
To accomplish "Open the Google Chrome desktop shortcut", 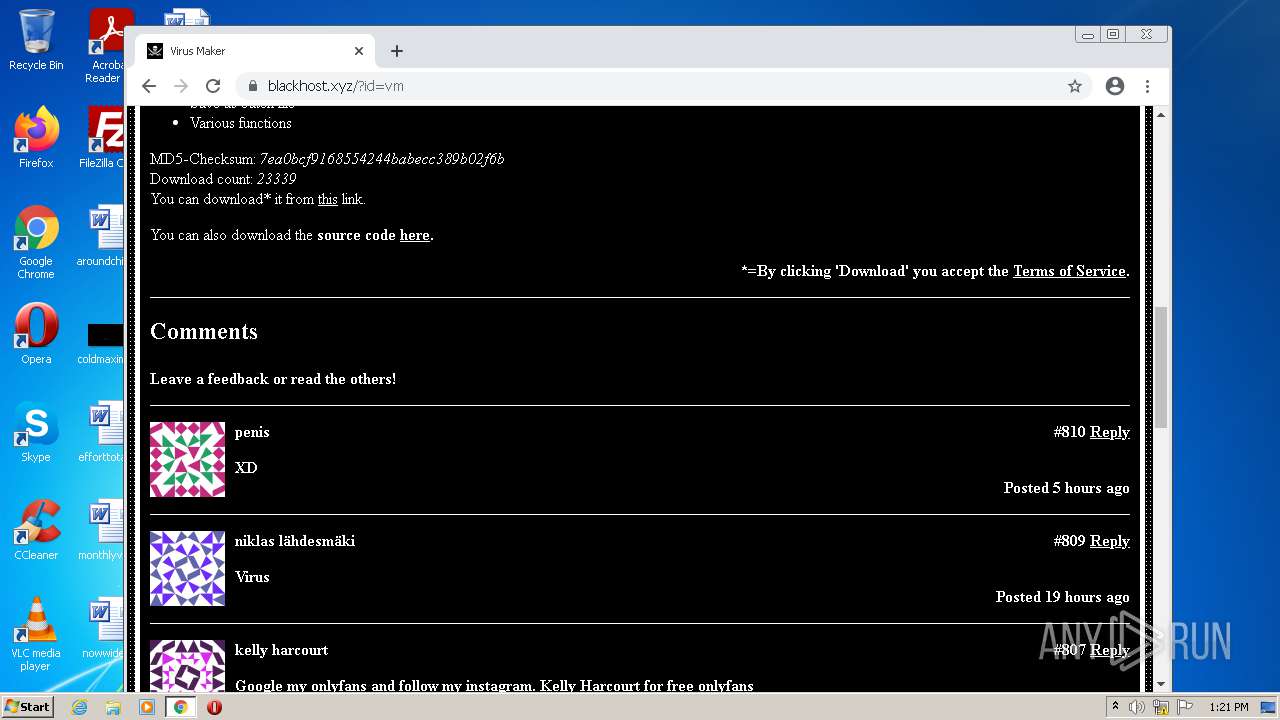I will 36,243.
